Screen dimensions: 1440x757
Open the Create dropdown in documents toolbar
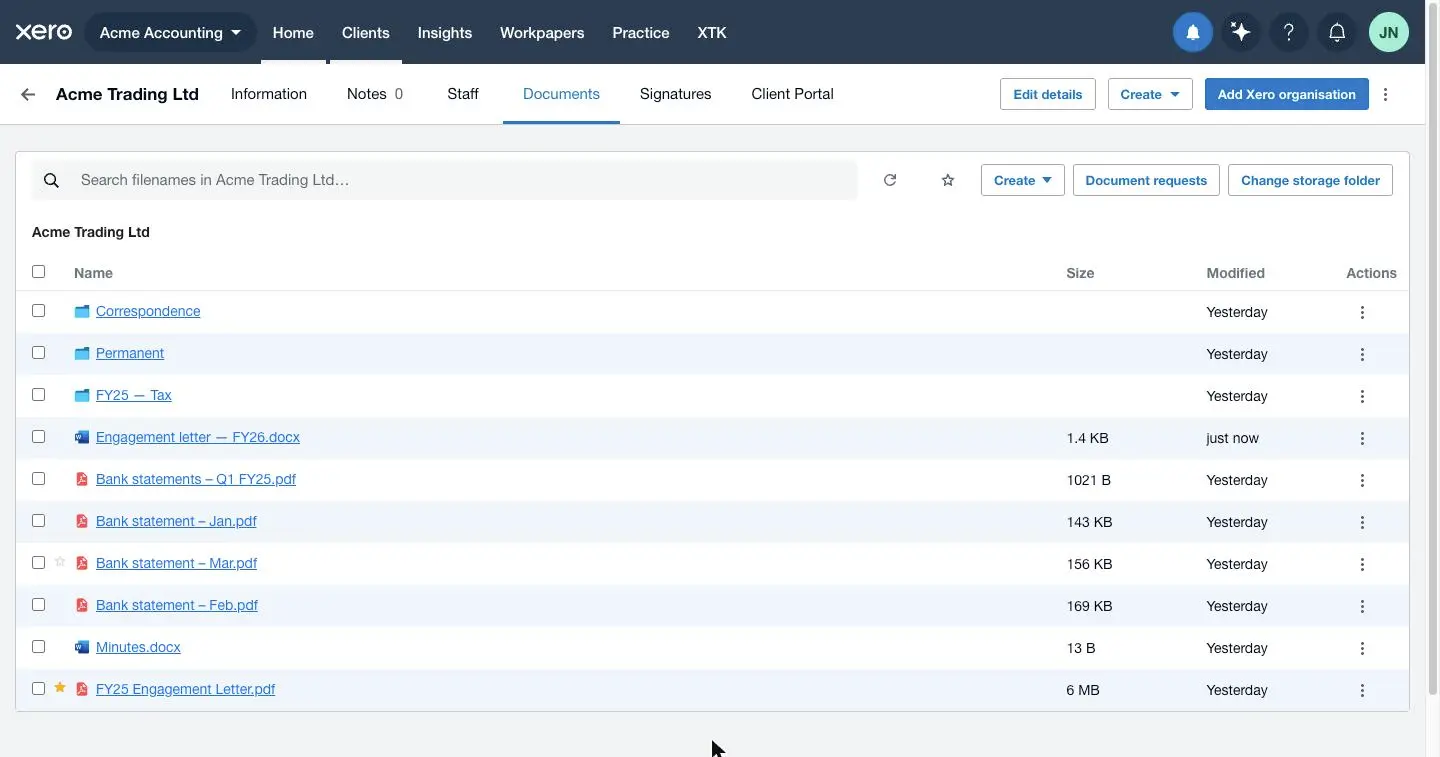tap(1022, 180)
